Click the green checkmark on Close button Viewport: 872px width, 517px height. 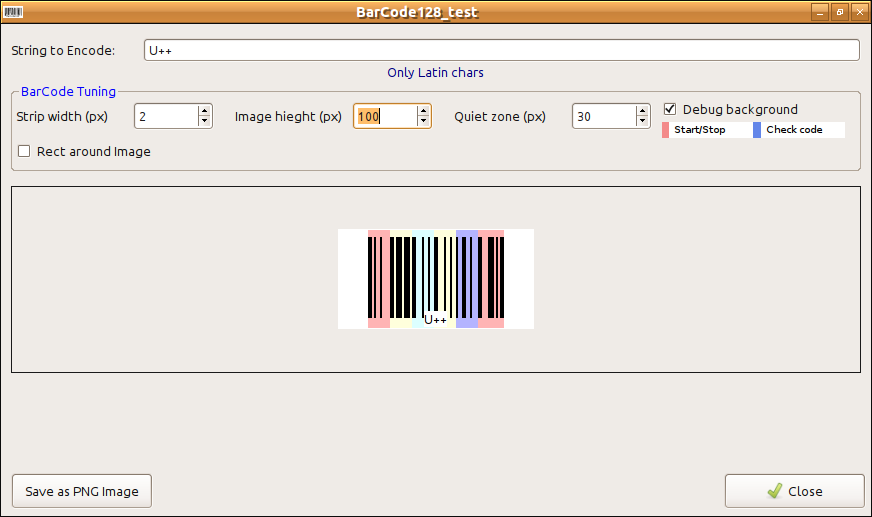pyautogui.click(x=774, y=491)
